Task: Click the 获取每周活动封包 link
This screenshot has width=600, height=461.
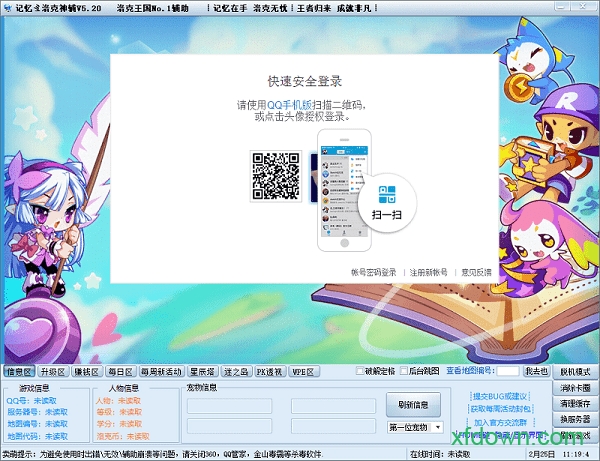Action: (x=501, y=409)
